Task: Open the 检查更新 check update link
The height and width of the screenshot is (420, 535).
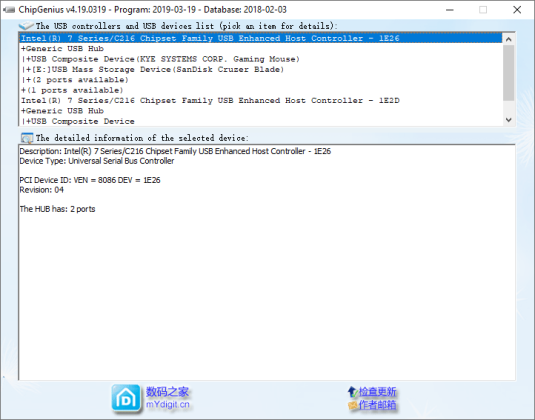Action: click(377, 392)
